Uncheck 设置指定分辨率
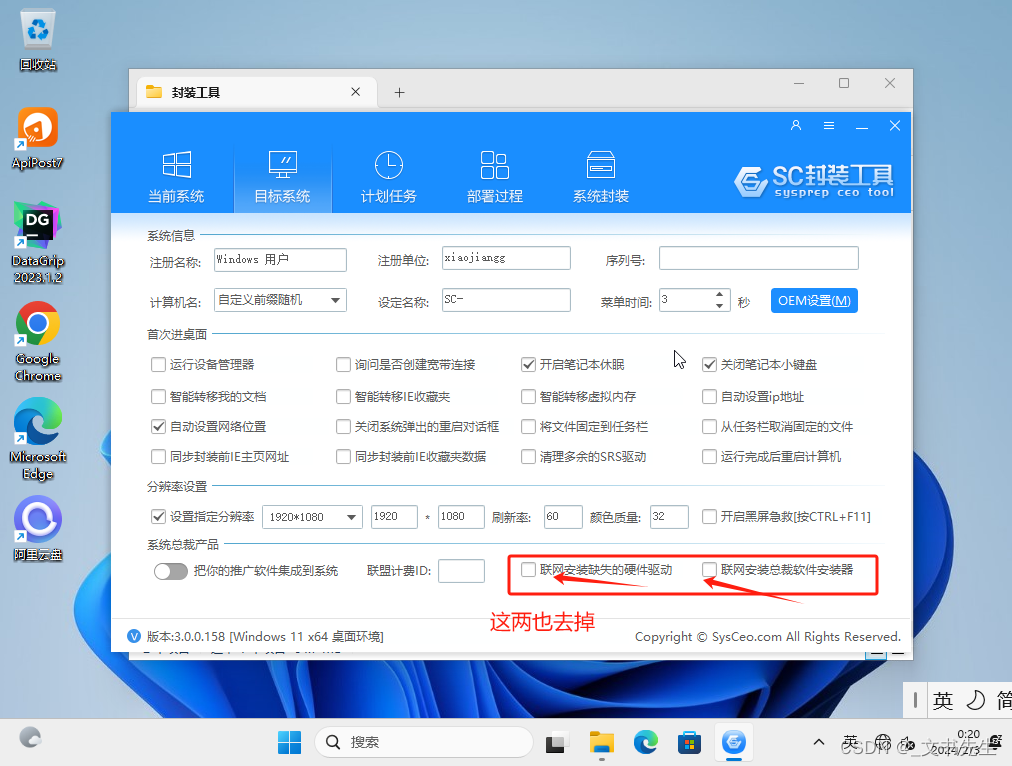The width and height of the screenshot is (1012, 766). (158, 516)
